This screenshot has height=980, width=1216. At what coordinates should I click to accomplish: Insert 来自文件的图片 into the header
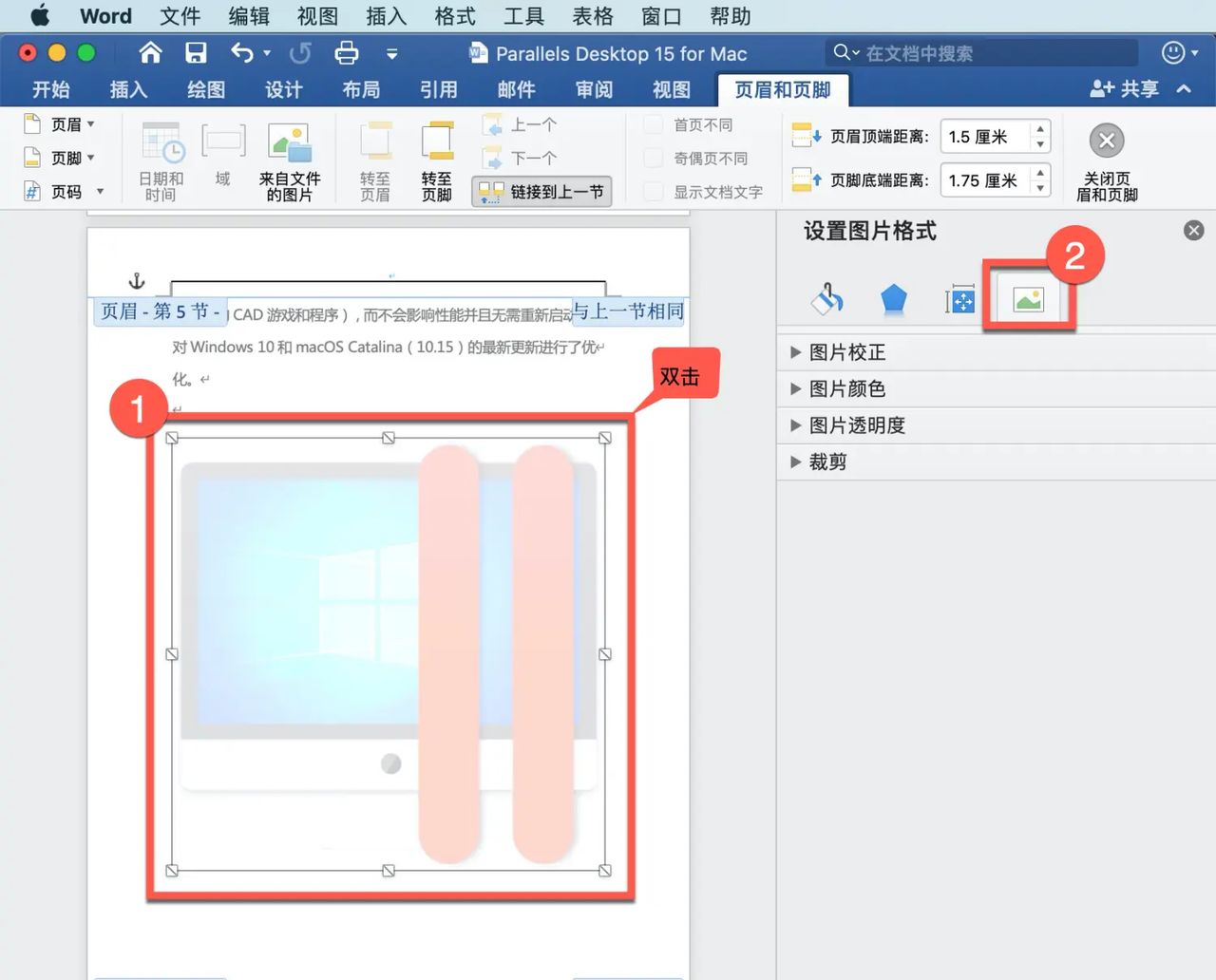[x=290, y=160]
